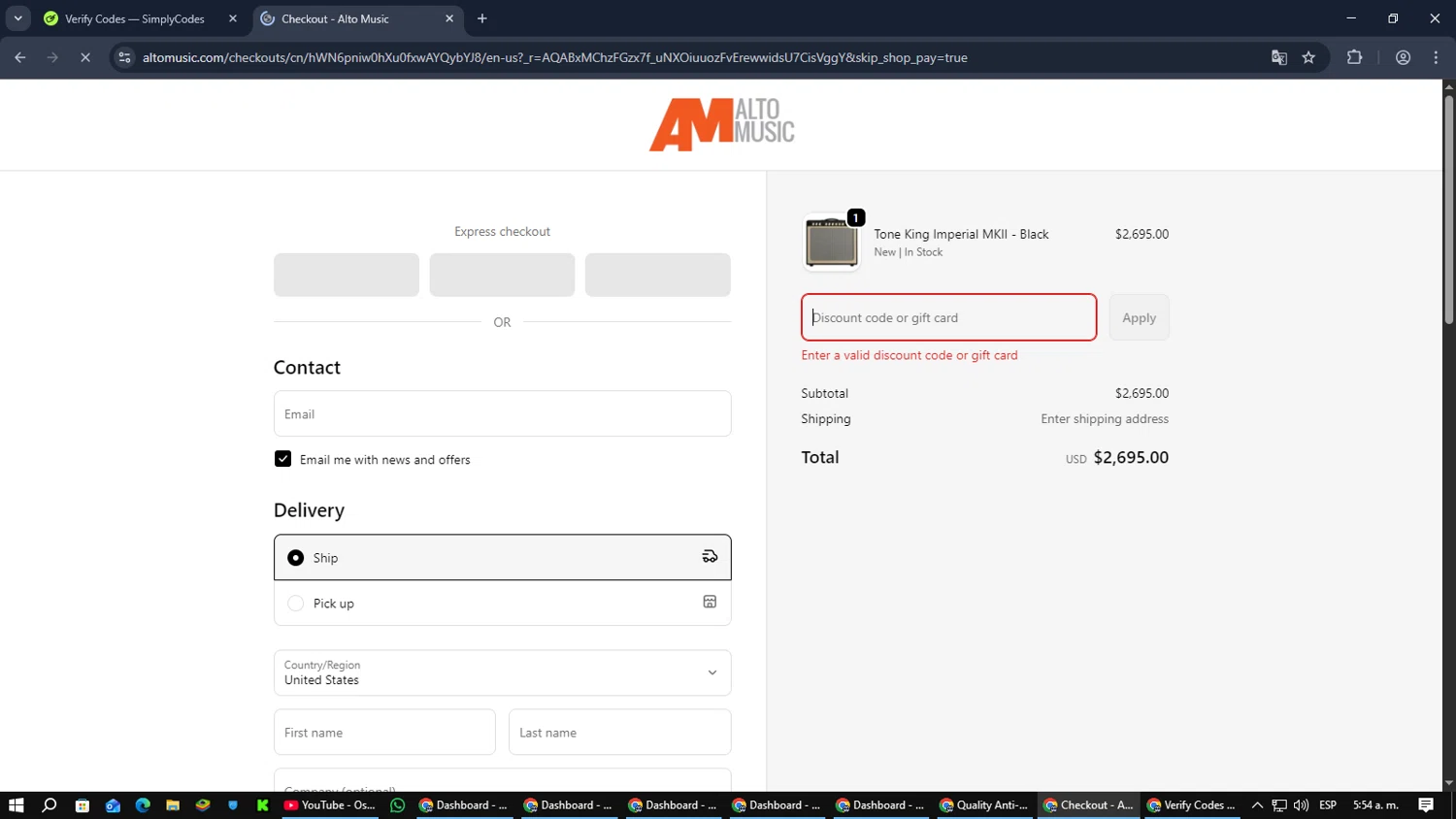
Task: Open the Windows notification center icon
Action: pos(1426,805)
